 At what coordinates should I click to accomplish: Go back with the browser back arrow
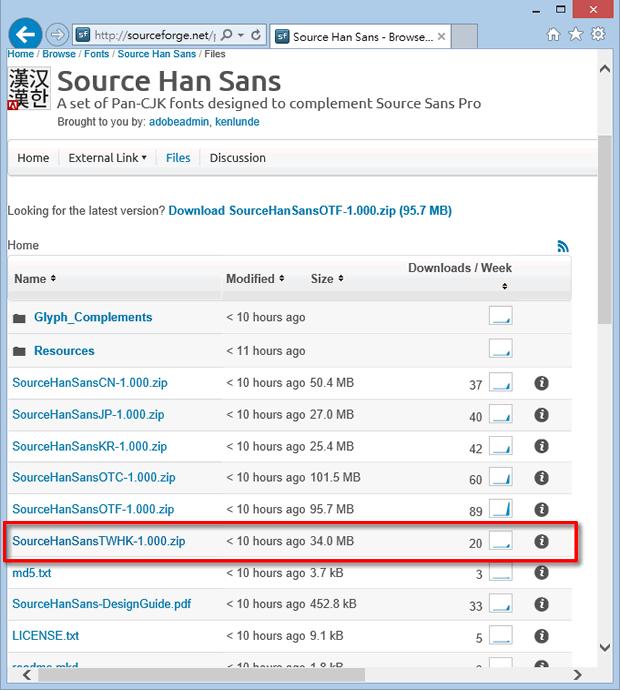[25, 34]
